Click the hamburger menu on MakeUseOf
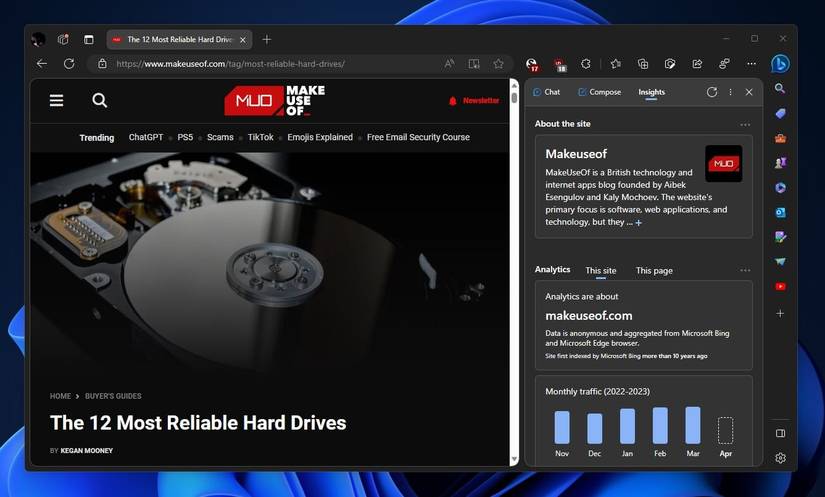825x497 pixels. coord(57,100)
